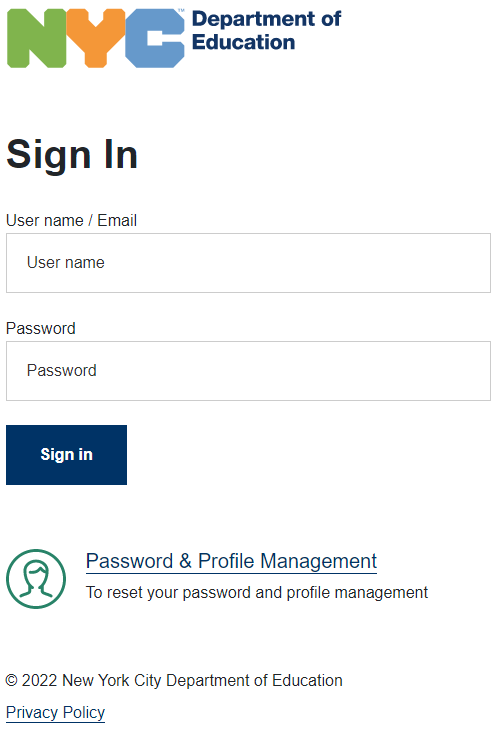Click the reset password description text
This screenshot has width=496, height=729.
click(x=257, y=593)
